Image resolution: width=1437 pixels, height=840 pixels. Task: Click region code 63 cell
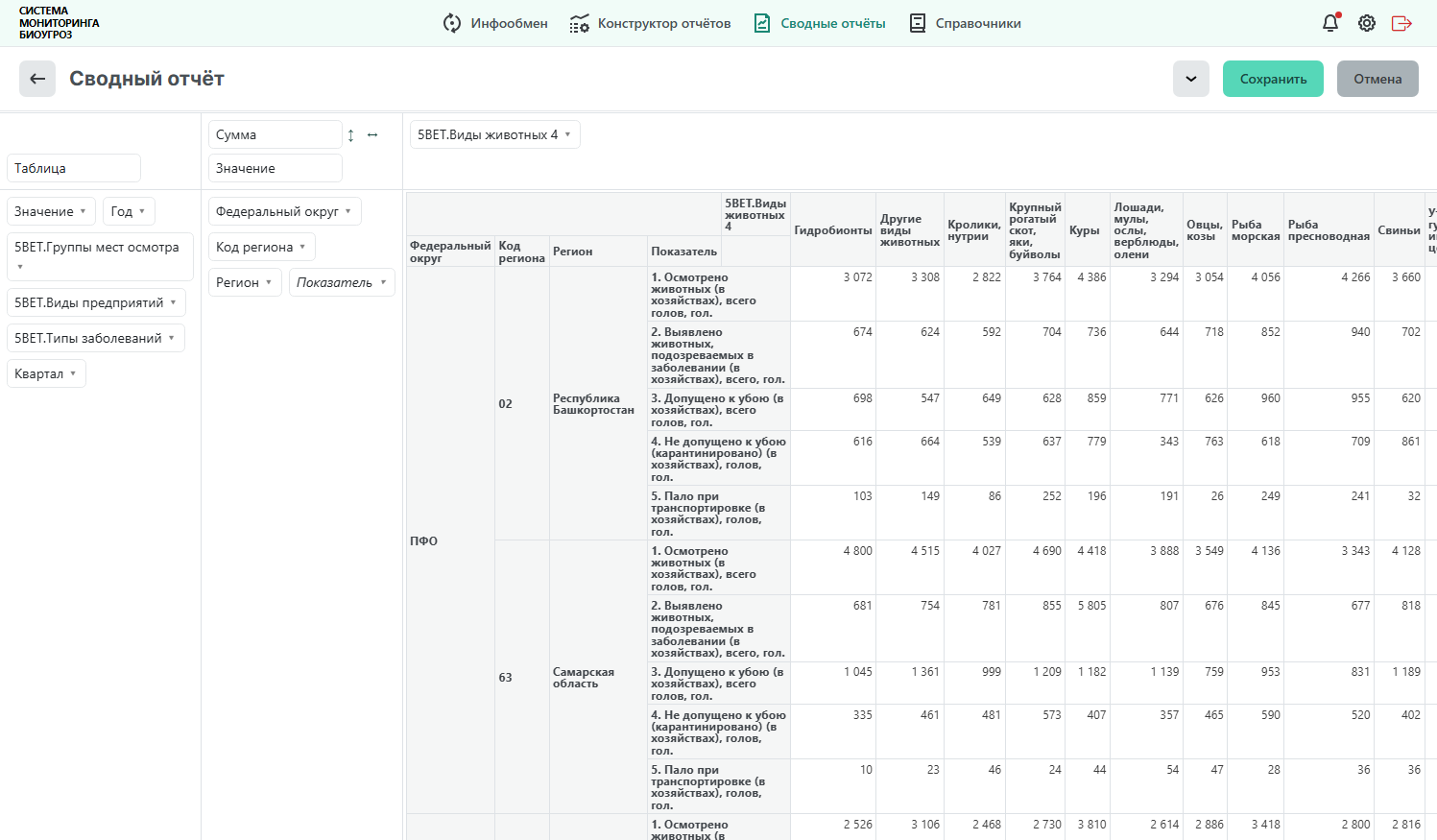point(522,678)
